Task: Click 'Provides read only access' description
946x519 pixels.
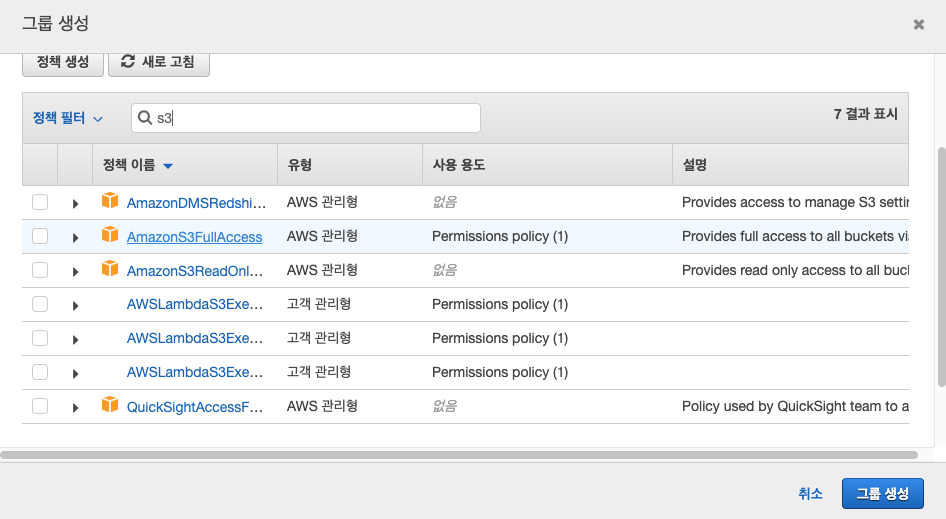Action: tap(795, 270)
